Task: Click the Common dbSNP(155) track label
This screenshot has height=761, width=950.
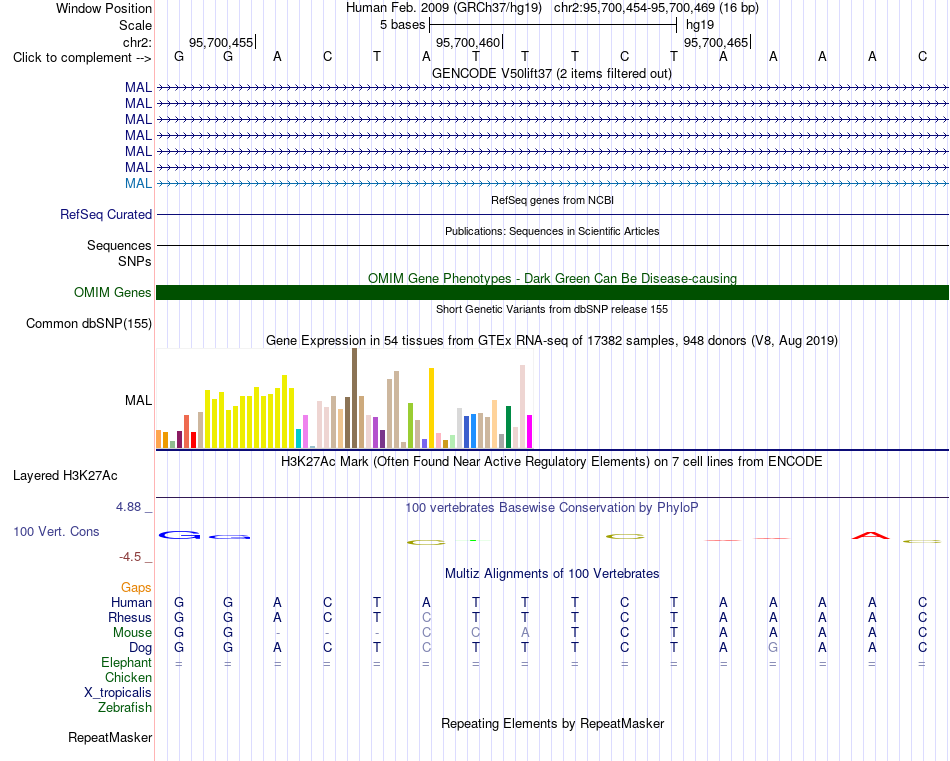Action: [88, 324]
